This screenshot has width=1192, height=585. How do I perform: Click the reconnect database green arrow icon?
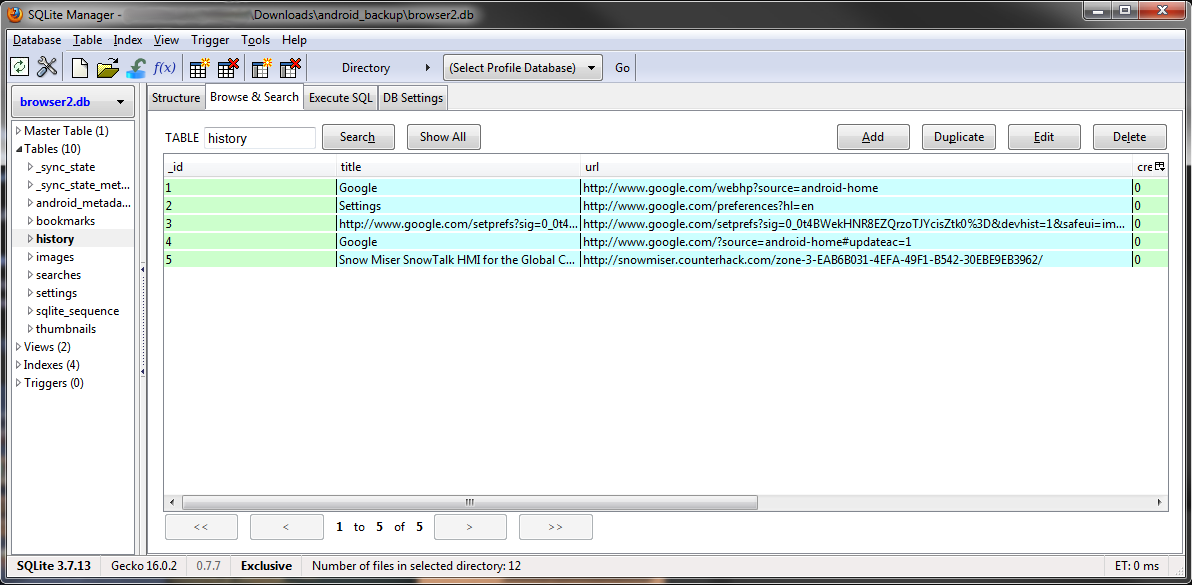(136, 68)
